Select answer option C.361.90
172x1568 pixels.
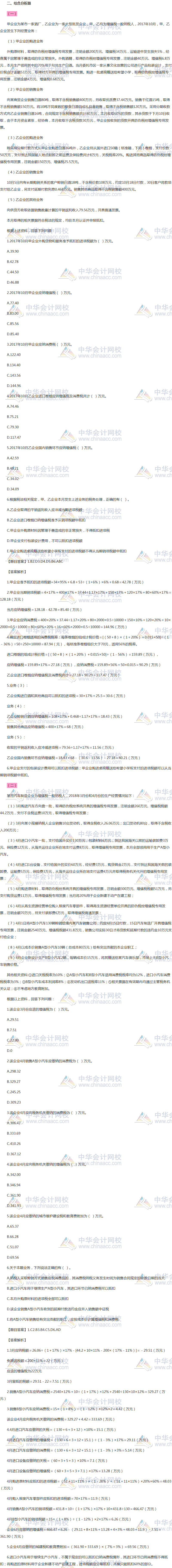(14, 1195)
